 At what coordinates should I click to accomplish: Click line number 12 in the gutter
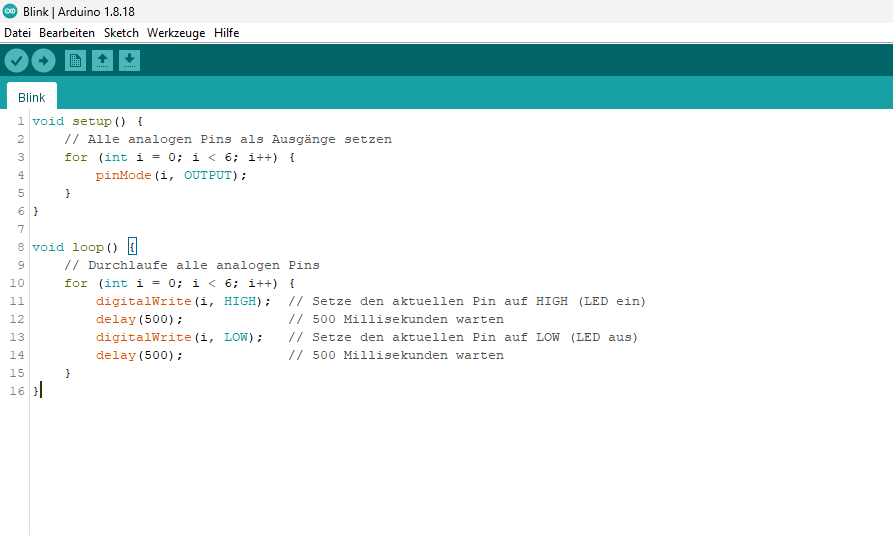pos(17,319)
